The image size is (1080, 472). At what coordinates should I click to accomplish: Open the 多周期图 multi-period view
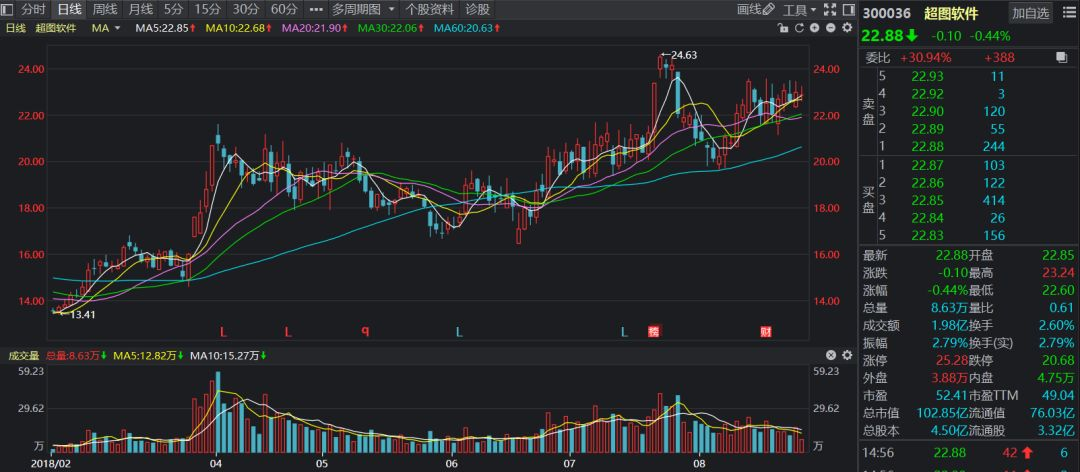356,10
